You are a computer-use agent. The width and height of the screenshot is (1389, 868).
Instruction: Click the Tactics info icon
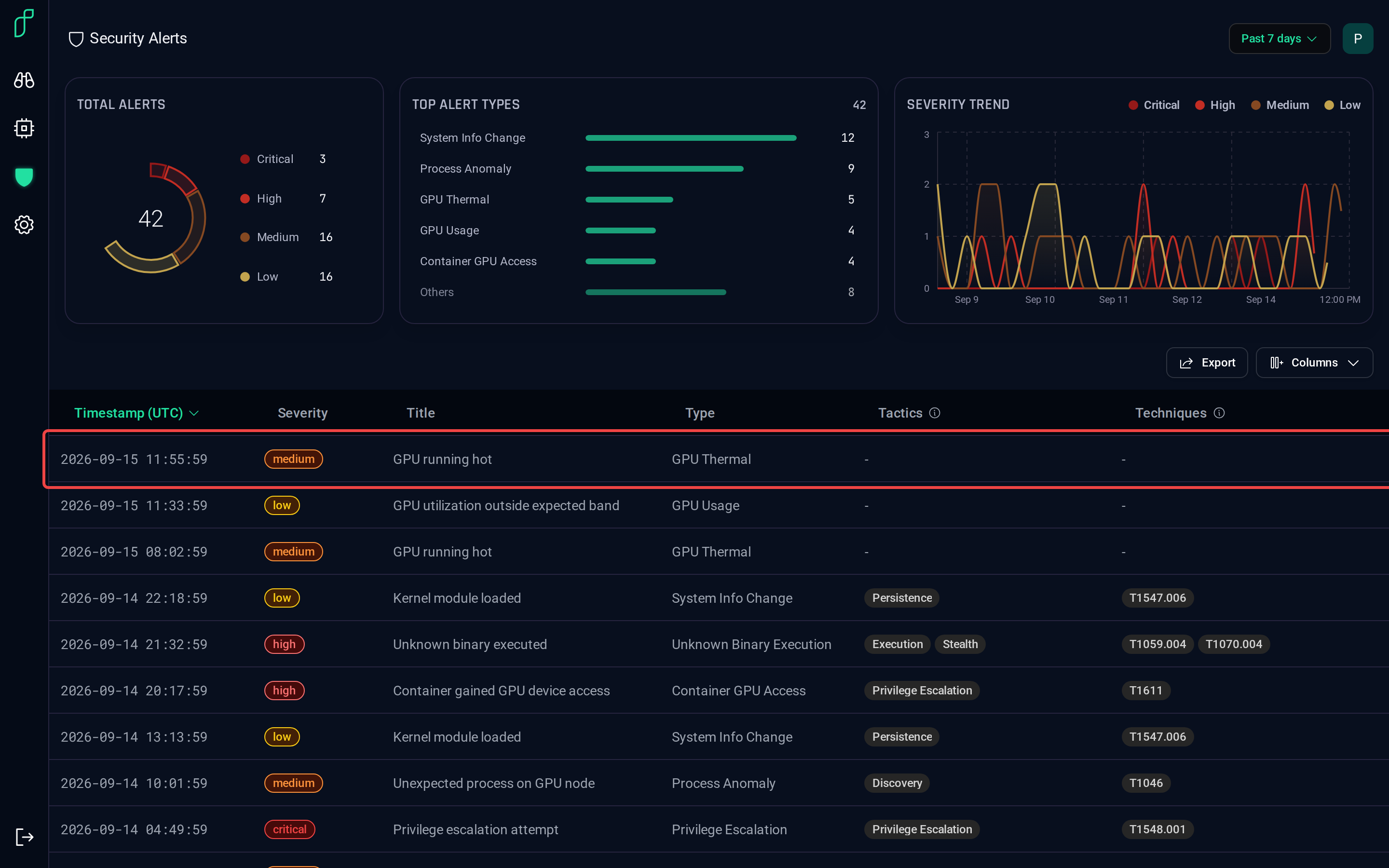(x=934, y=413)
